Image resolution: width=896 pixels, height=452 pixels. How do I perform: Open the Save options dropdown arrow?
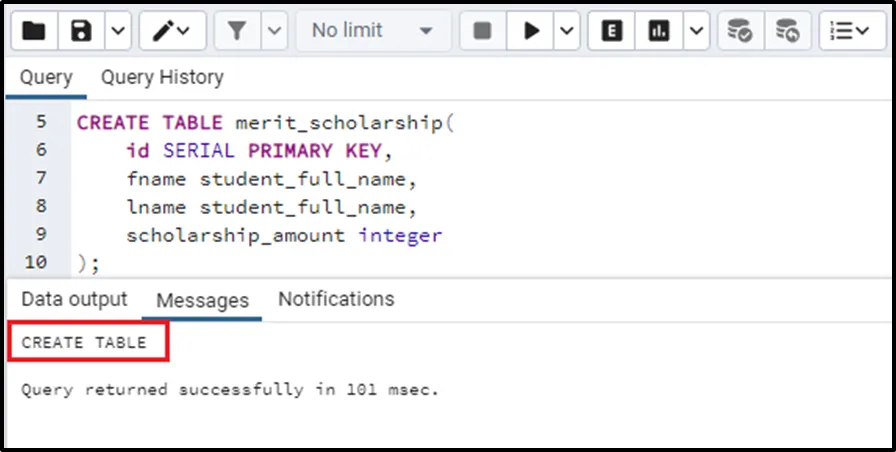tap(117, 31)
